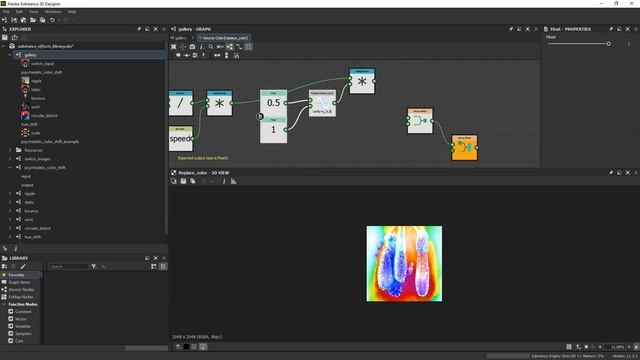Select Samplers under Function Nodes

[x=23, y=334]
